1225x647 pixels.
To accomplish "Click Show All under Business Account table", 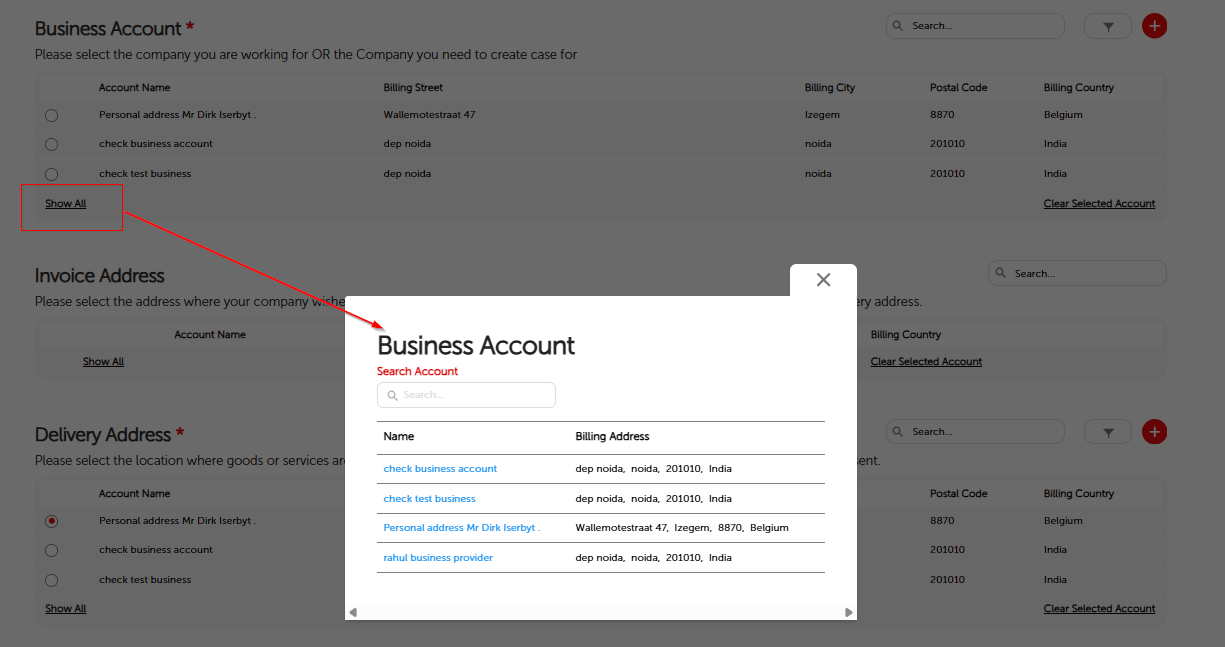I will 66,204.
